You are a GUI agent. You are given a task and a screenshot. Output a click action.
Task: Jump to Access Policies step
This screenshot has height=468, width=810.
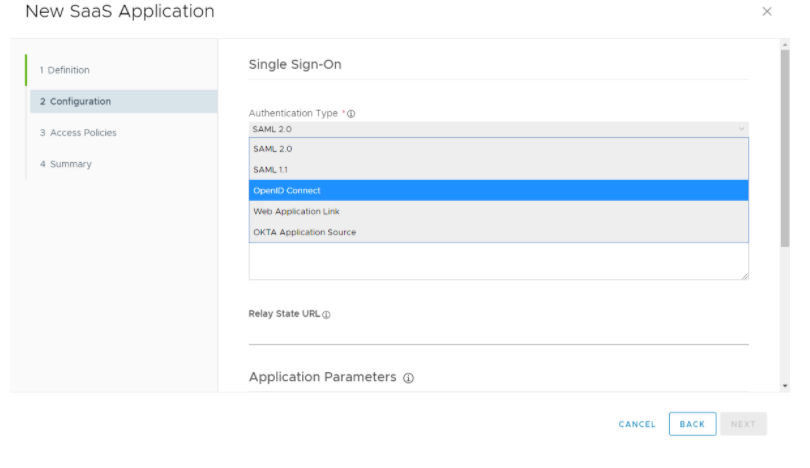pos(79,133)
